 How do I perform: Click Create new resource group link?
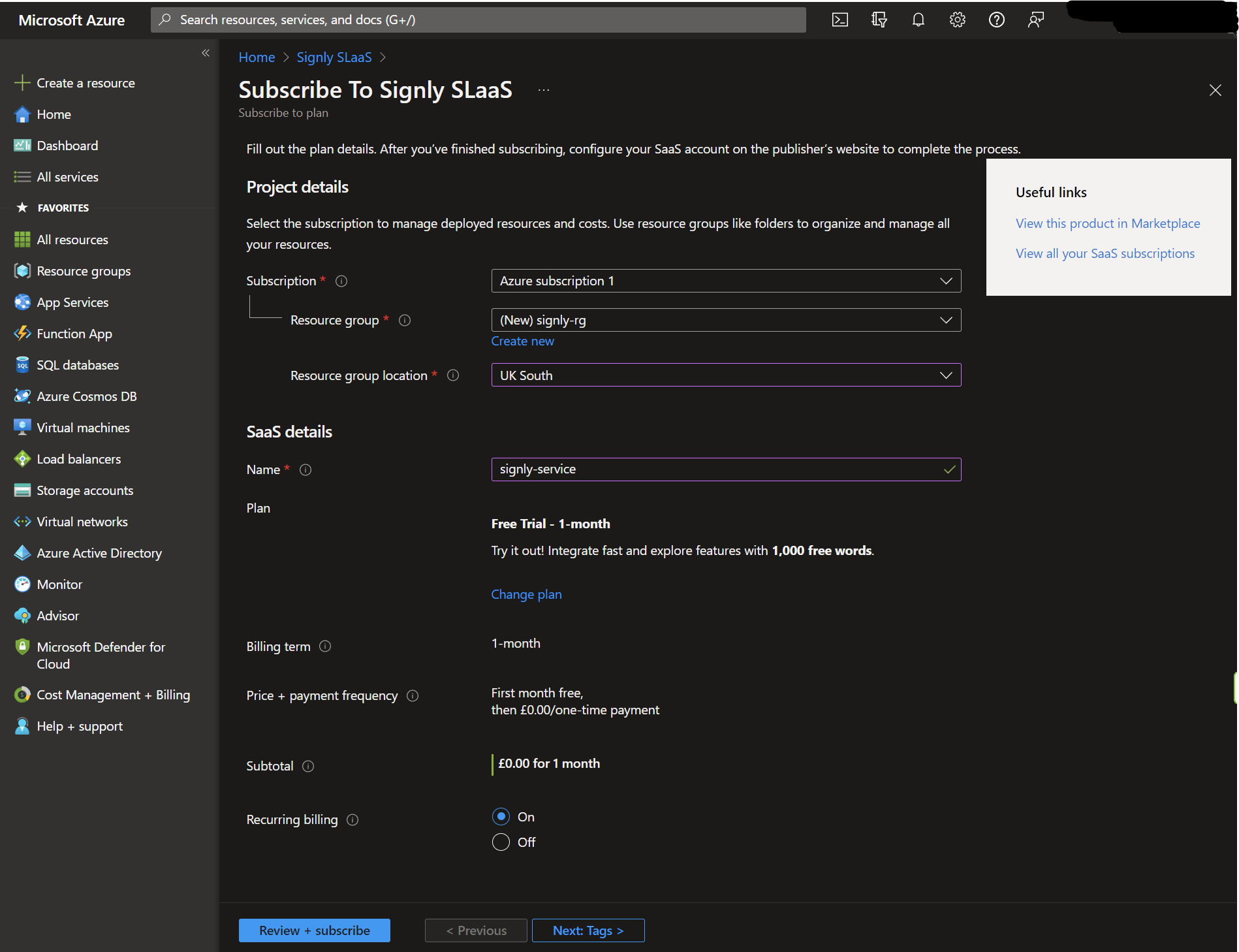[x=522, y=341]
